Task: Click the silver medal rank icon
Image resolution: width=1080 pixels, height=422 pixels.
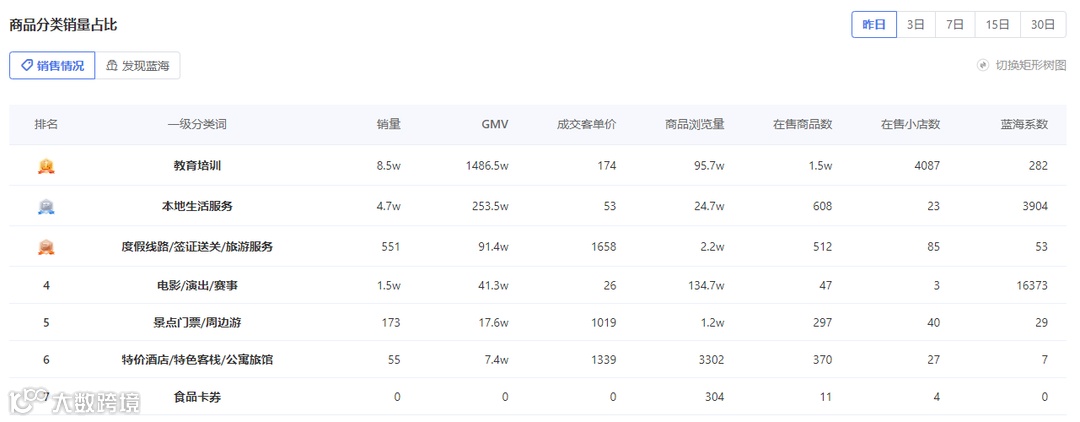Action: tap(46, 207)
